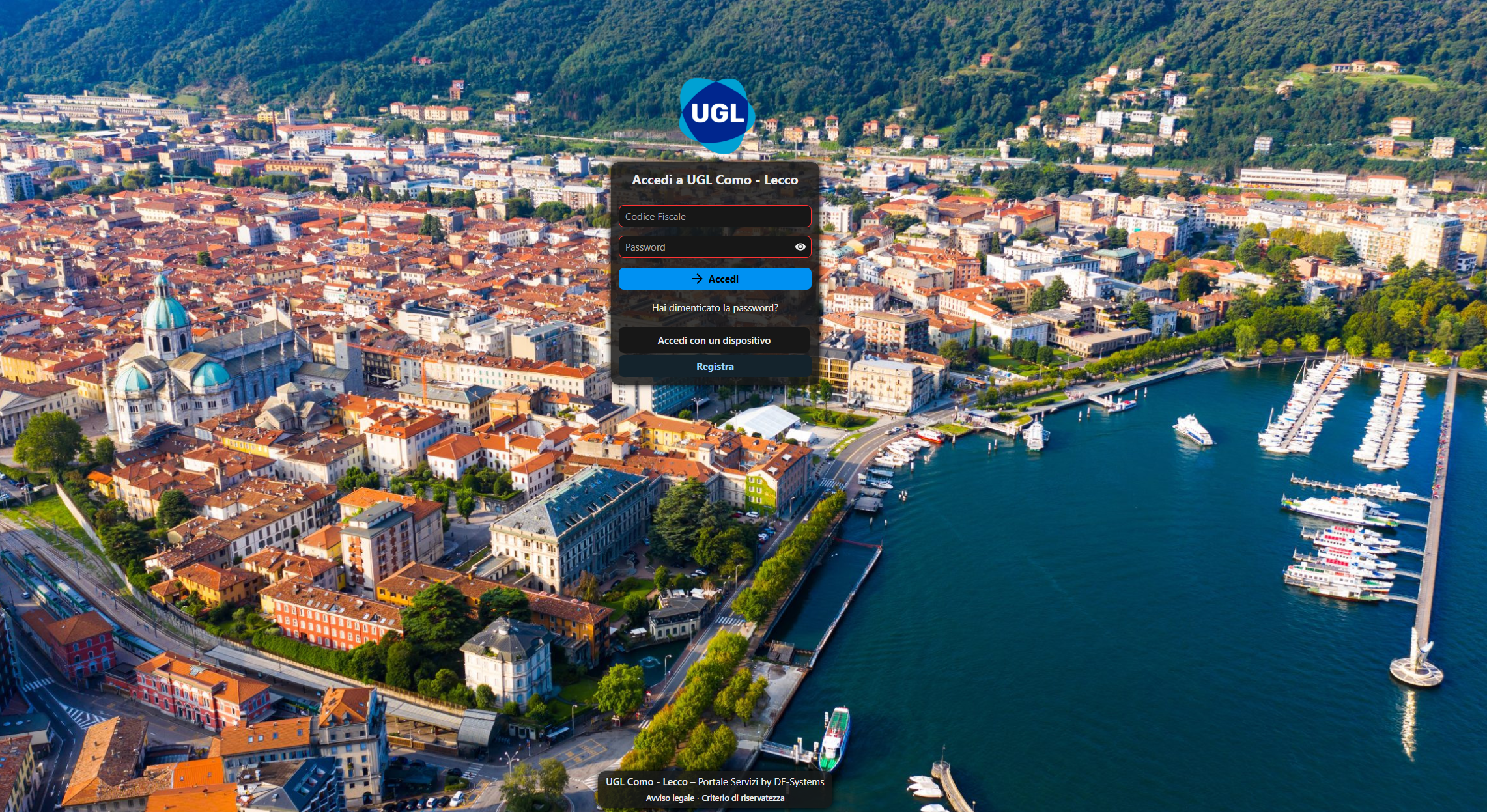Click the Registra button

pyautogui.click(x=715, y=367)
